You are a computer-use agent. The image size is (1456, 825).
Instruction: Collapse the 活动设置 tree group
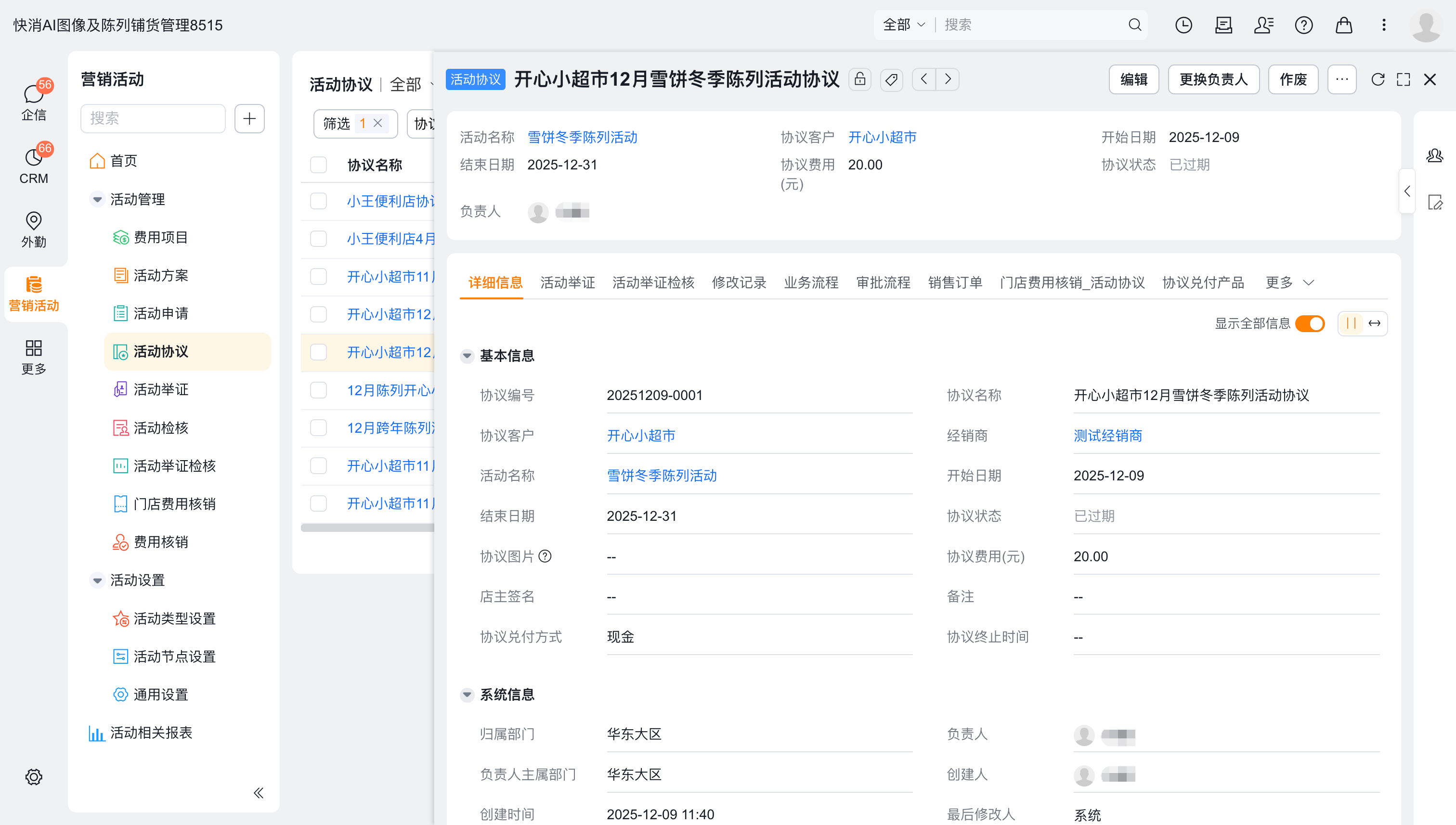[x=97, y=580]
